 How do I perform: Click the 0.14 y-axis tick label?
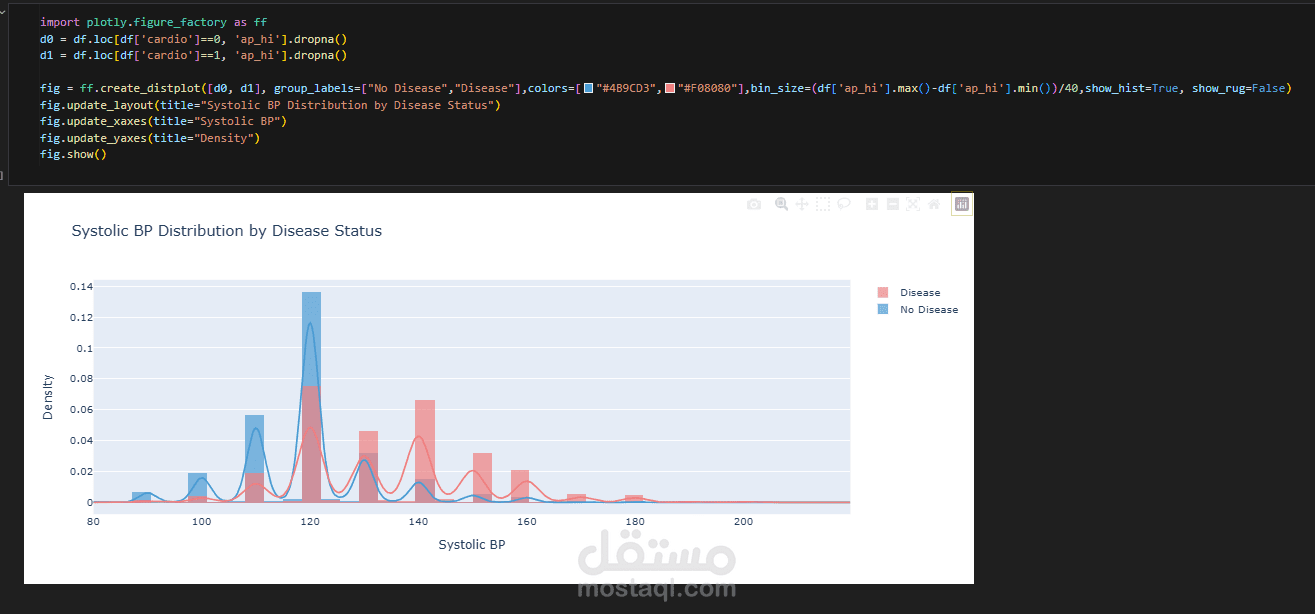(81, 287)
